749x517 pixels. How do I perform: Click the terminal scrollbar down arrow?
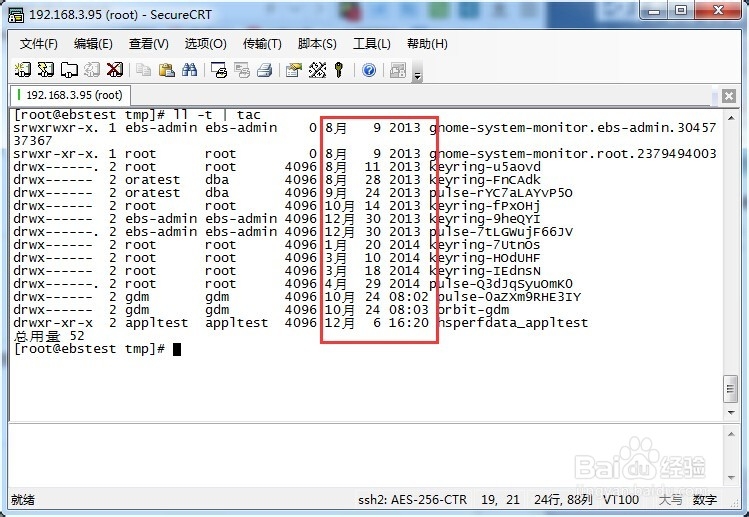point(731,412)
